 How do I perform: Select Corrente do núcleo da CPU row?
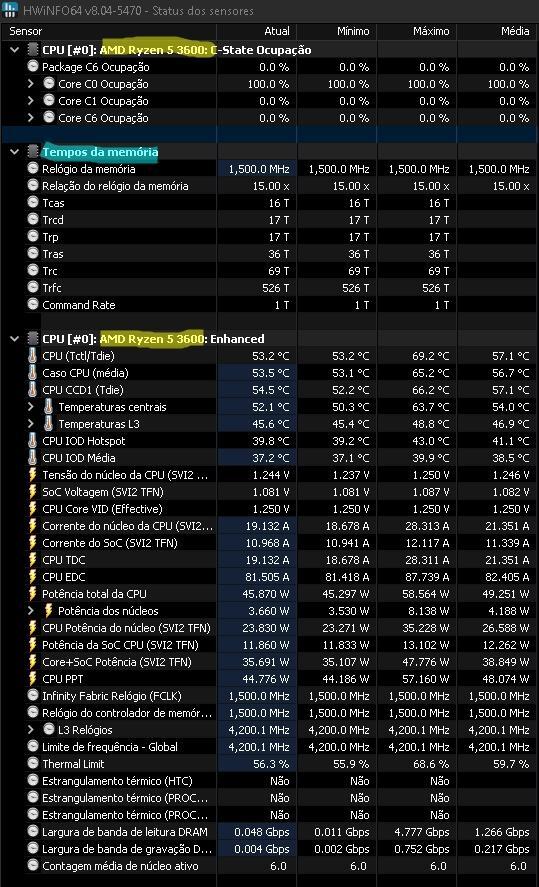pos(269,526)
